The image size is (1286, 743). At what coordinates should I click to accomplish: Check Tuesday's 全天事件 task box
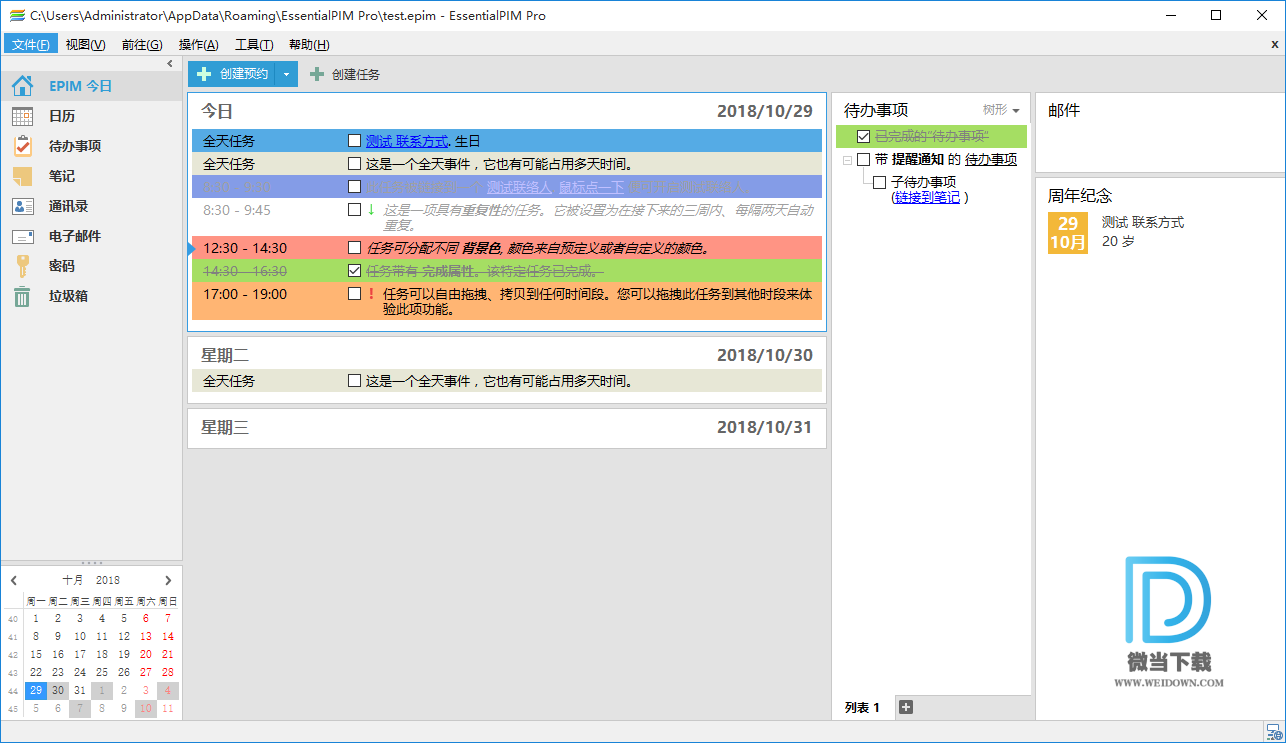point(354,381)
